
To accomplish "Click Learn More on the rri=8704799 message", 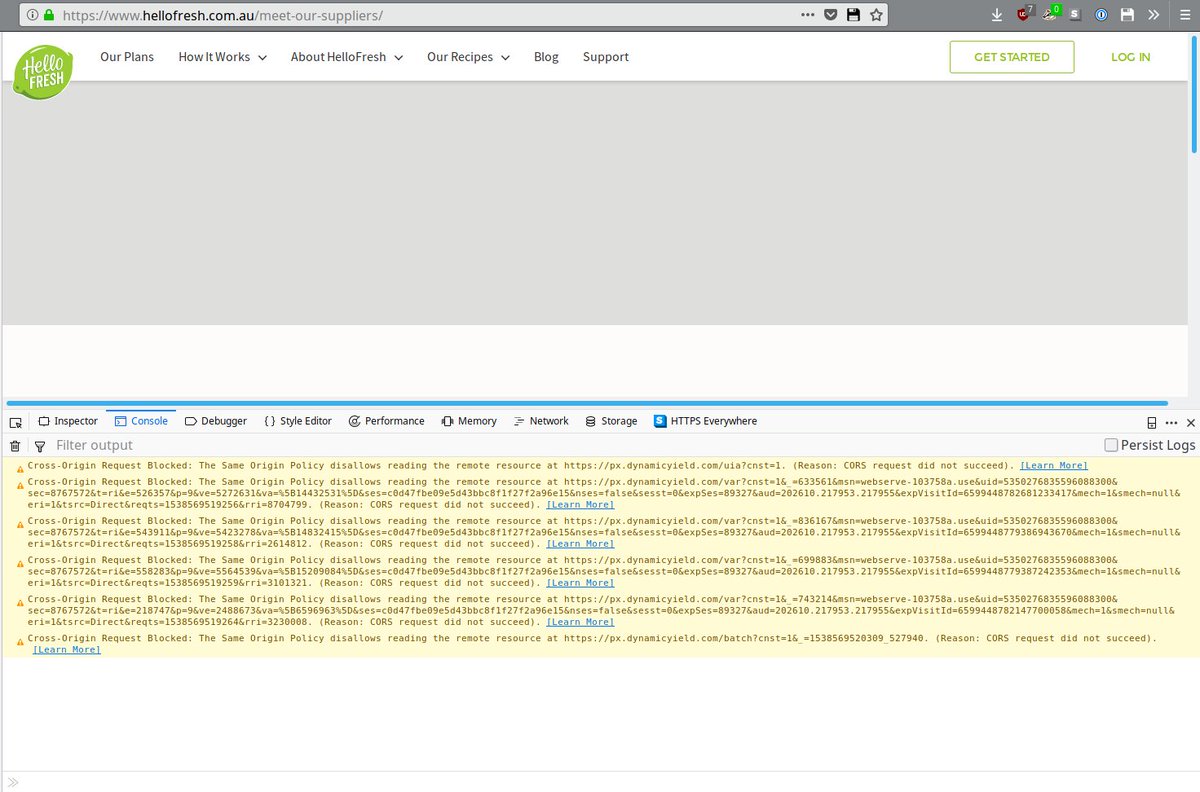I will pos(580,505).
